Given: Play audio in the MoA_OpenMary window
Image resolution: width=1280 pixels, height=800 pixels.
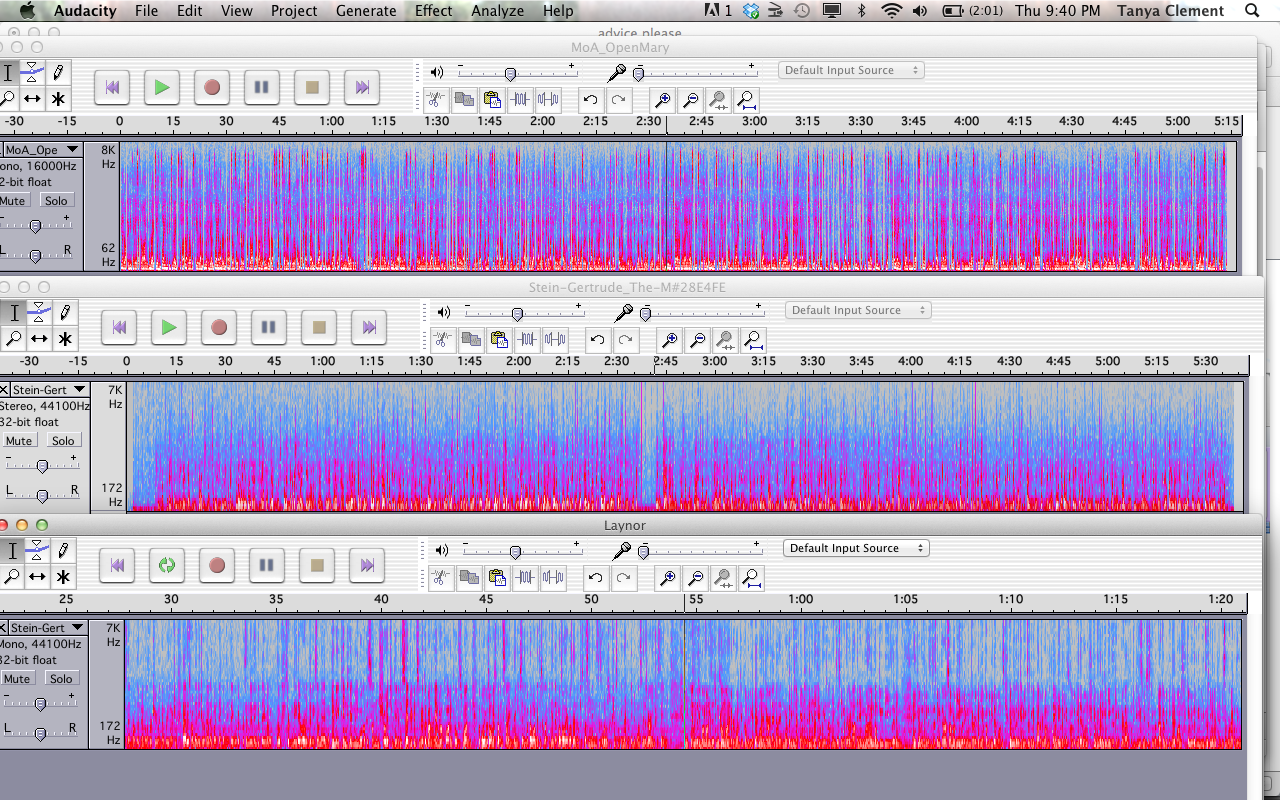Looking at the screenshot, I should point(162,87).
